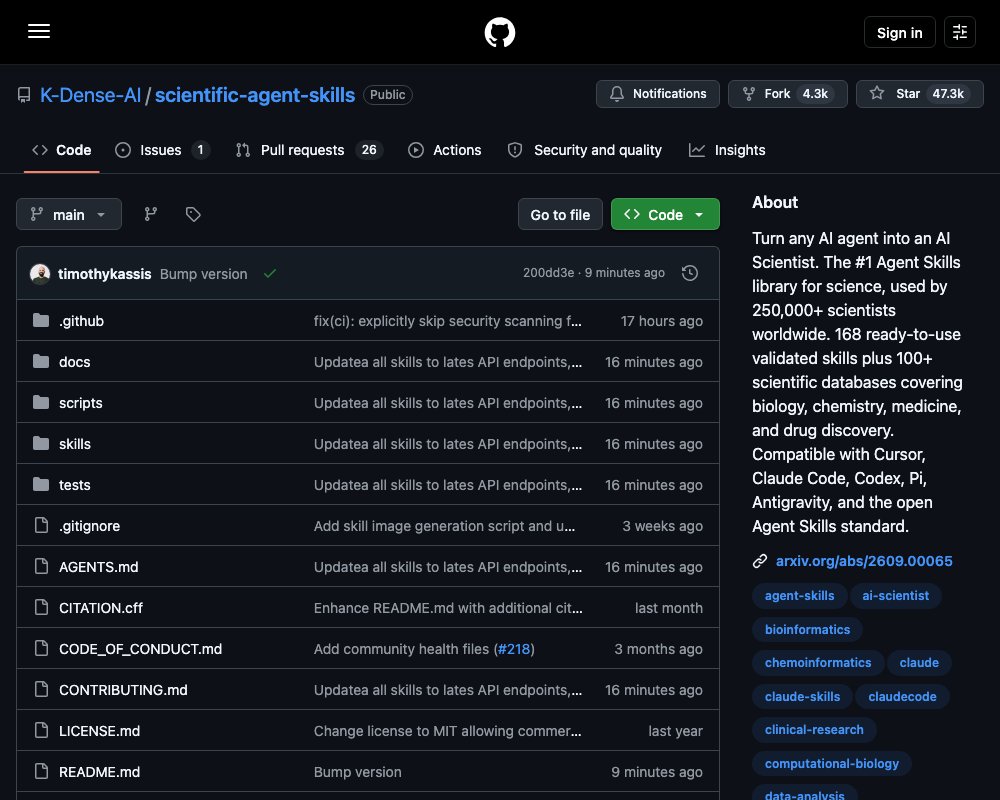The width and height of the screenshot is (1000, 800).
Task: Switch to the Issues tab
Action: 162,150
